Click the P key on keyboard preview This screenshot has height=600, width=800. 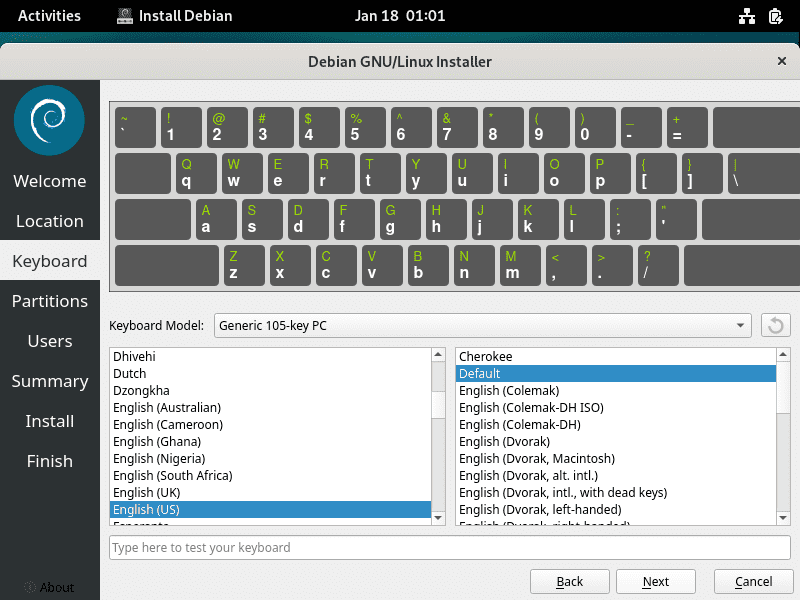pyautogui.click(x=610, y=173)
